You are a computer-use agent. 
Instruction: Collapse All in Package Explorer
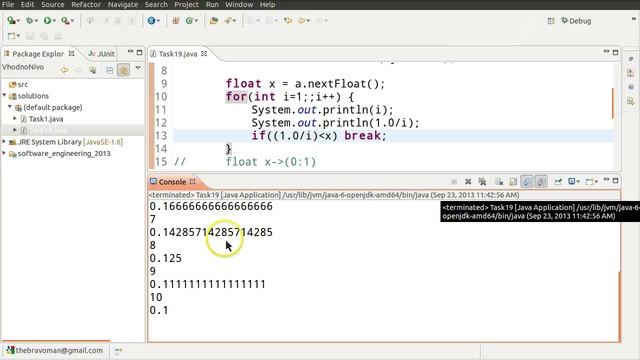[109, 70]
